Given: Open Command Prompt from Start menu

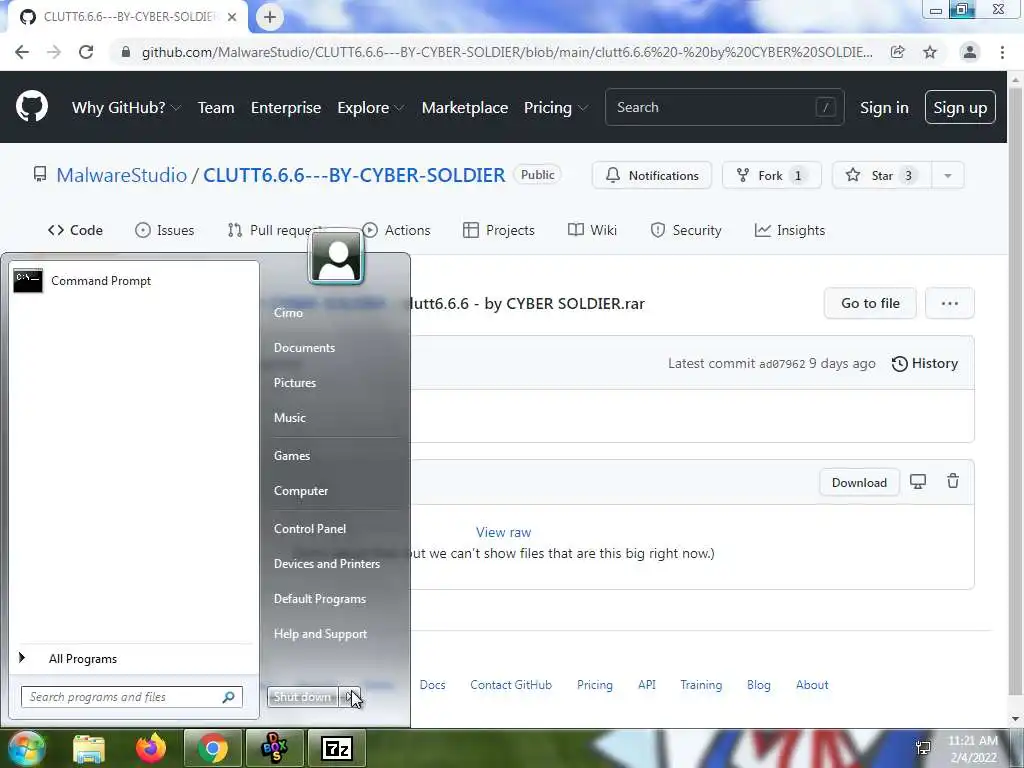Looking at the screenshot, I should coord(134,281).
